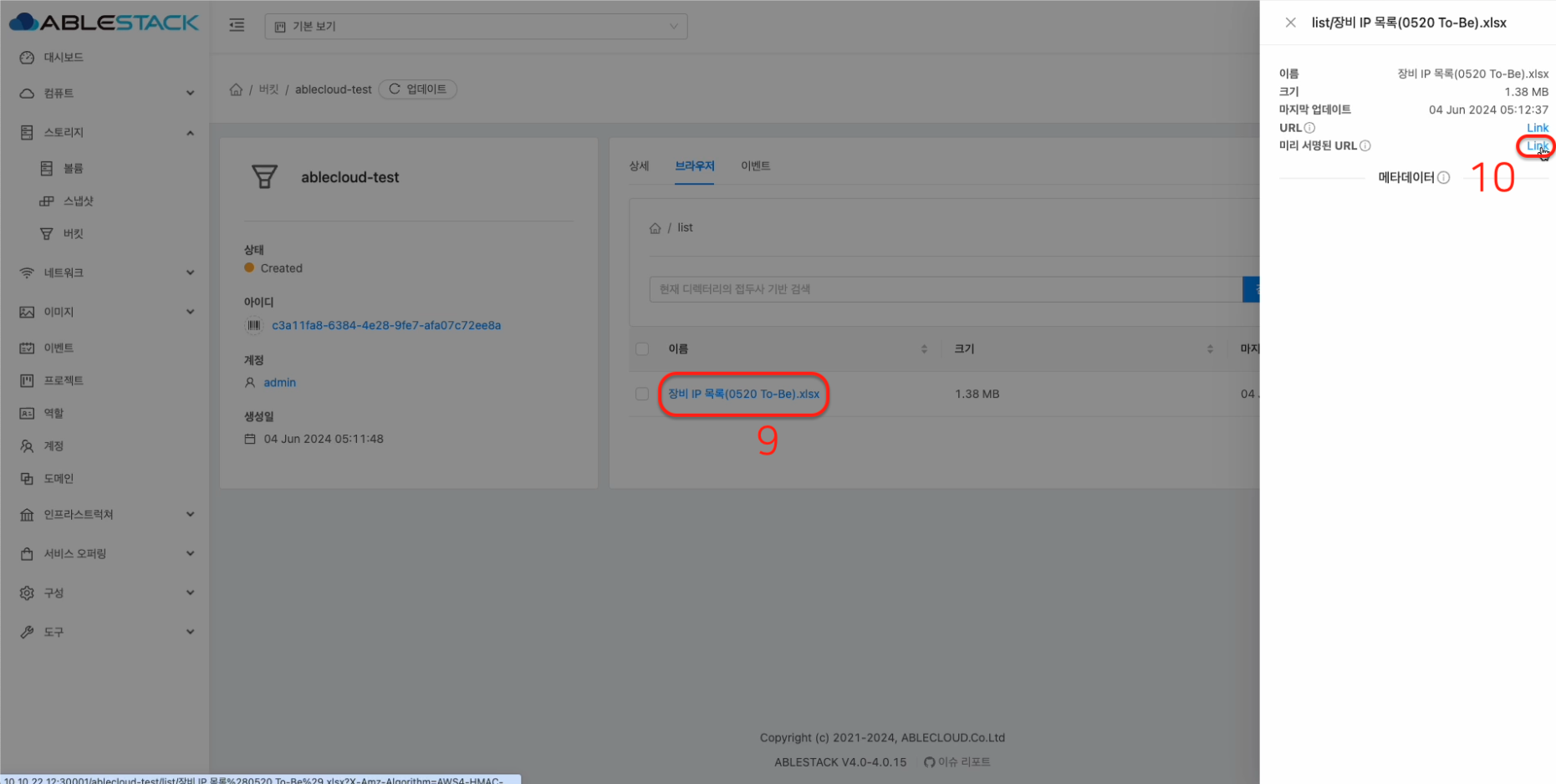1556x784 pixels.
Task: Toggle the sidebar collapse hamburger icon
Action: coord(237,26)
